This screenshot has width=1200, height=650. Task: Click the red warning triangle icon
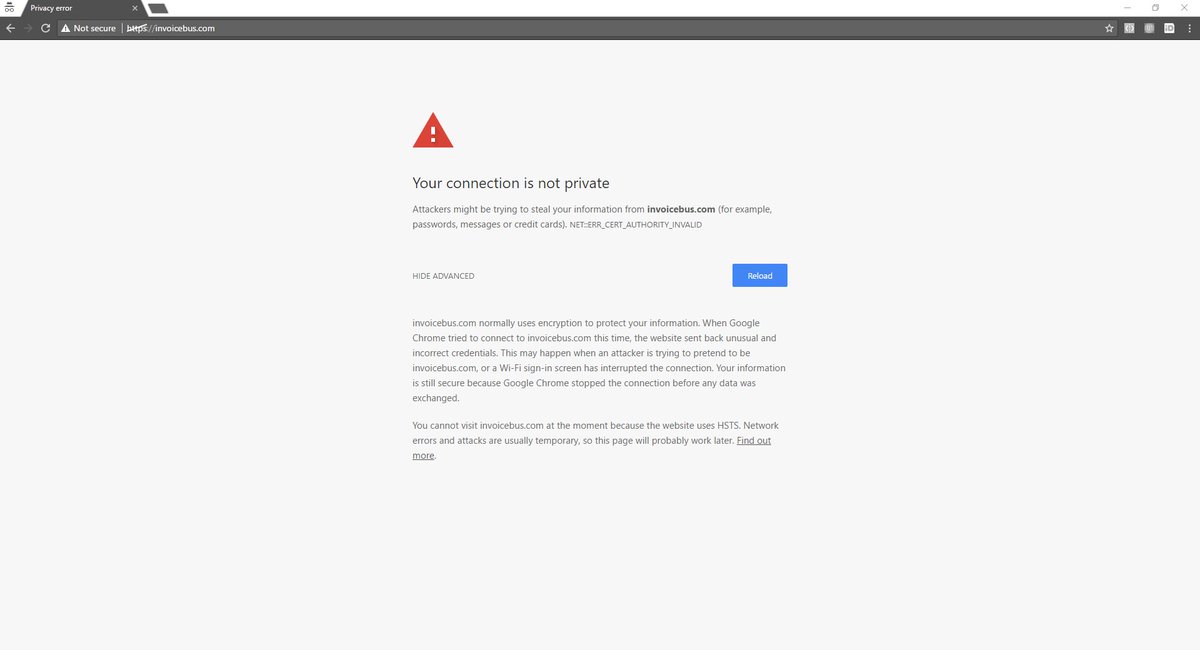pyautogui.click(x=433, y=130)
